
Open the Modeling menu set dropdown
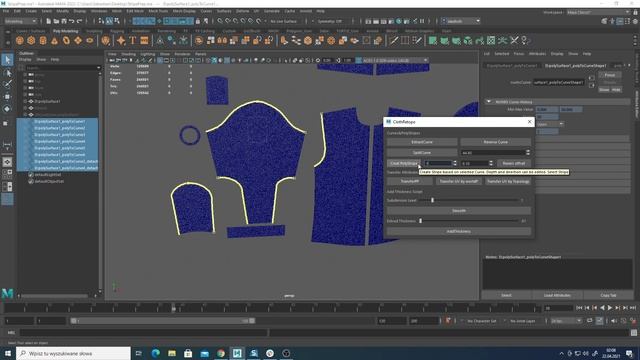pos(20,21)
